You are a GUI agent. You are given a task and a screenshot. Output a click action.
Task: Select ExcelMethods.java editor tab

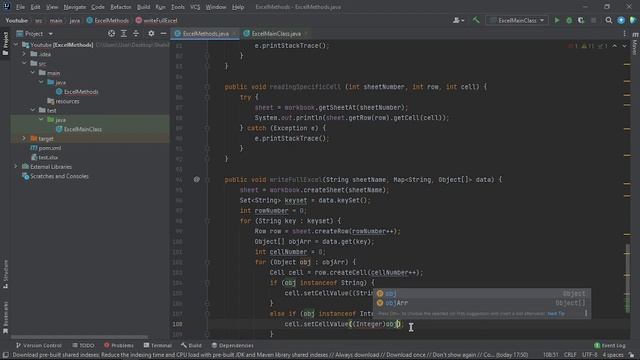coord(205,33)
